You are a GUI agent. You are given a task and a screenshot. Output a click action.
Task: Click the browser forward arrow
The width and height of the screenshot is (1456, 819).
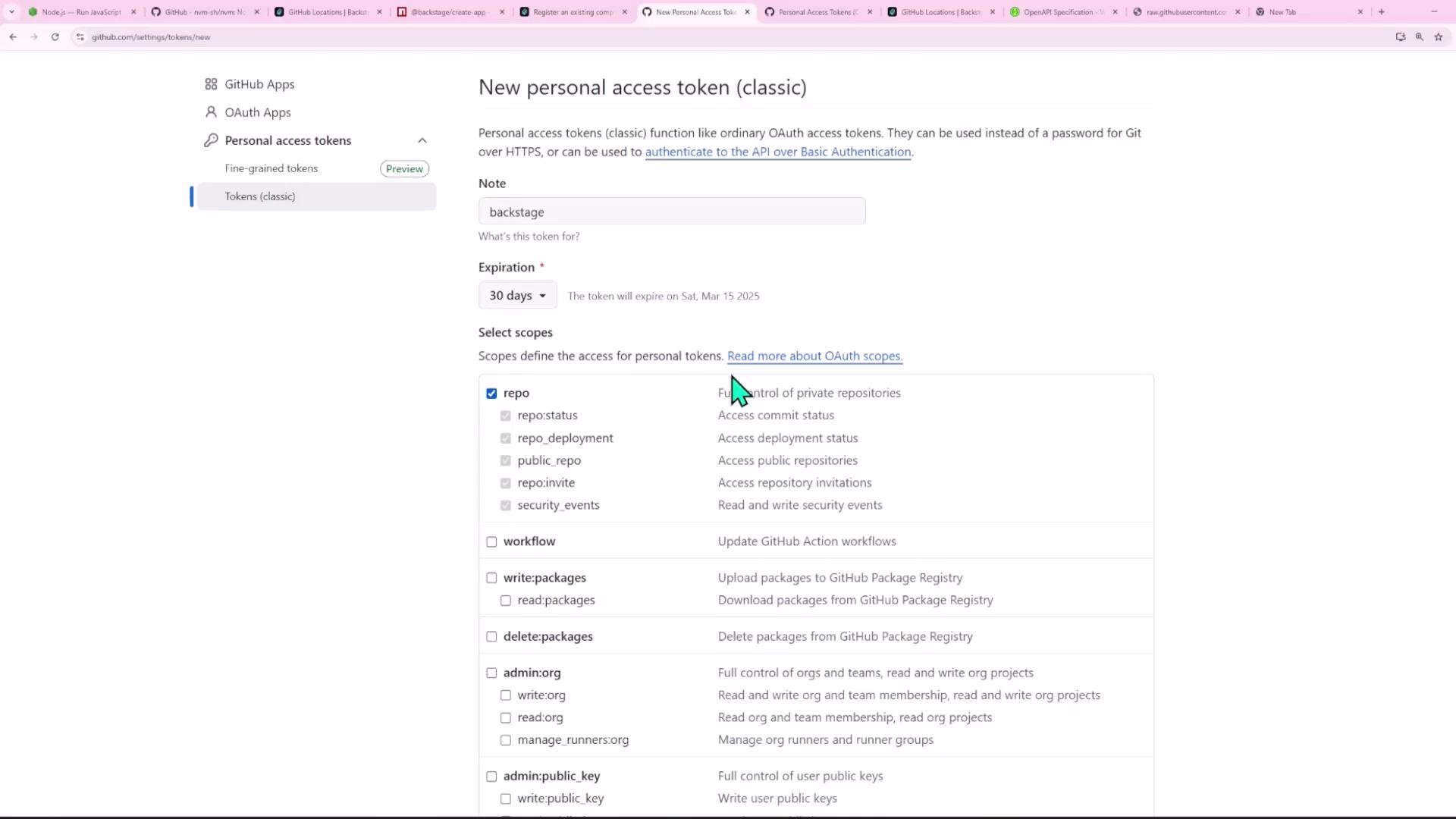click(34, 37)
